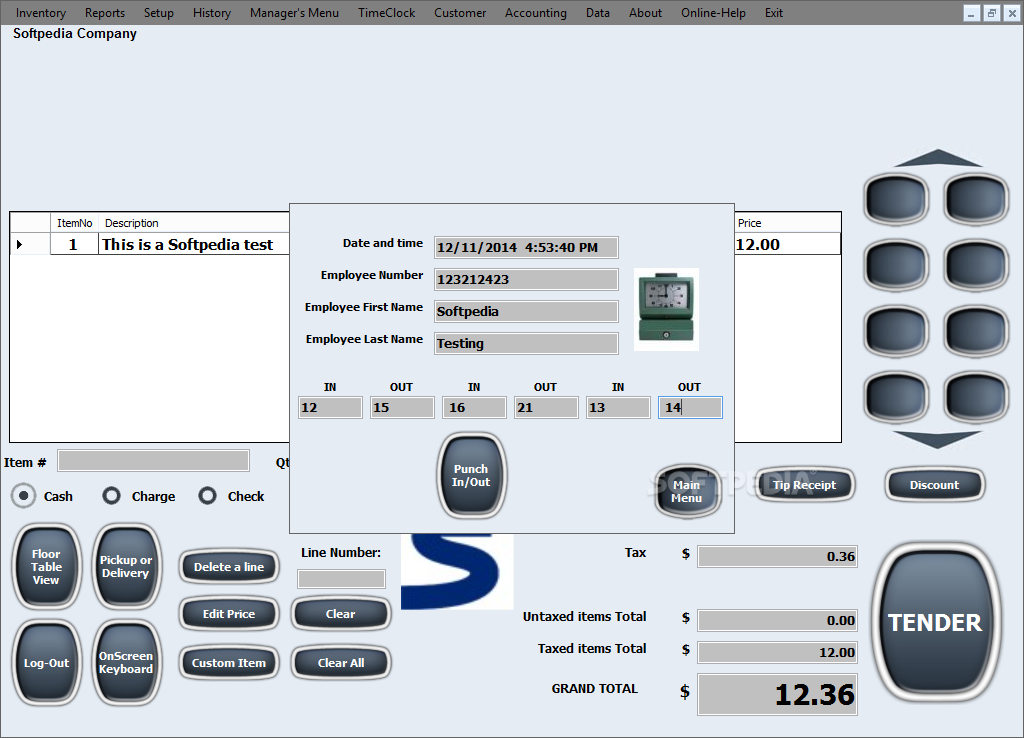Open the Data menu

click(x=598, y=12)
